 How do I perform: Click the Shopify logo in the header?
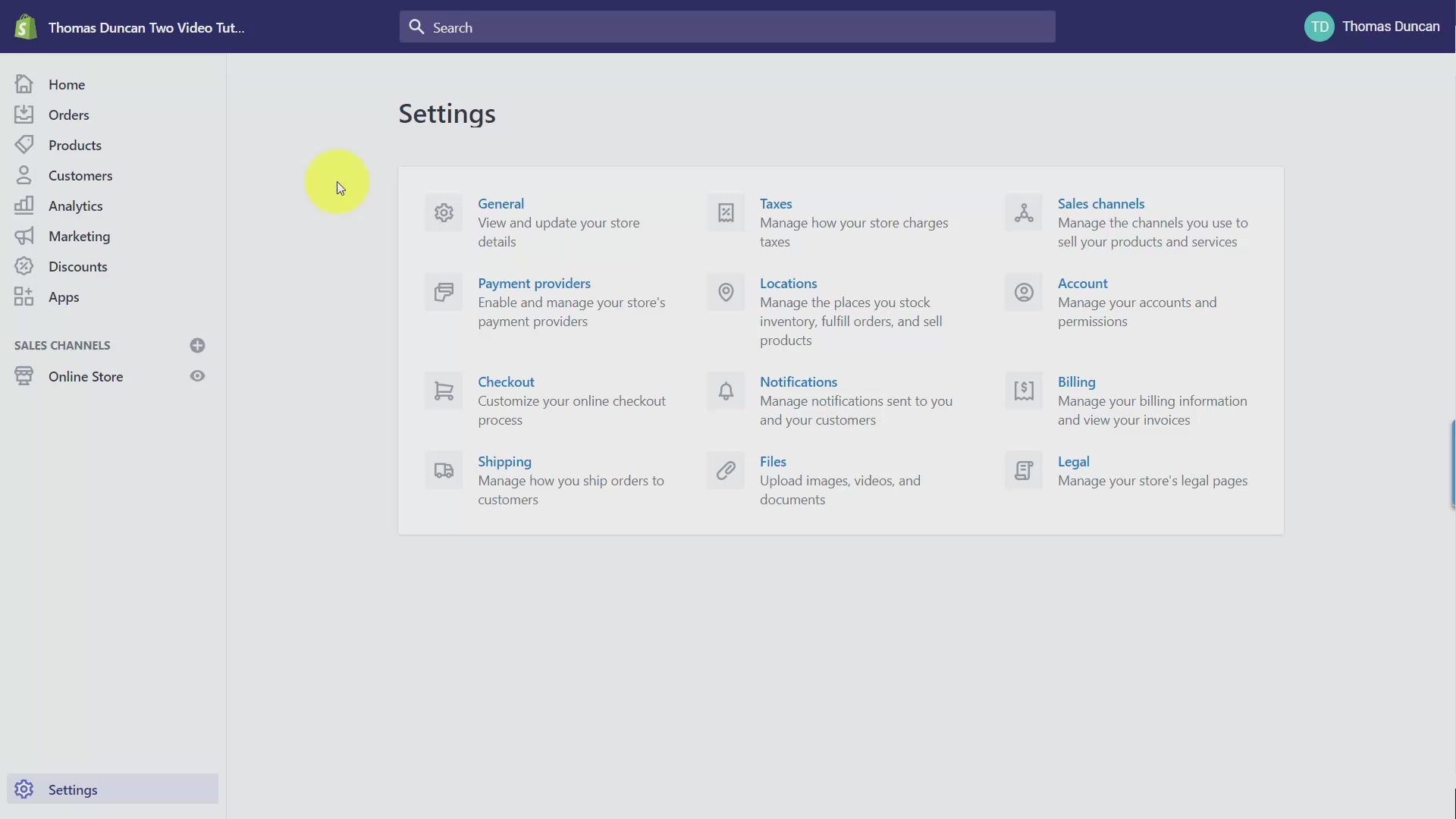pyautogui.click(x=25, y=27)
